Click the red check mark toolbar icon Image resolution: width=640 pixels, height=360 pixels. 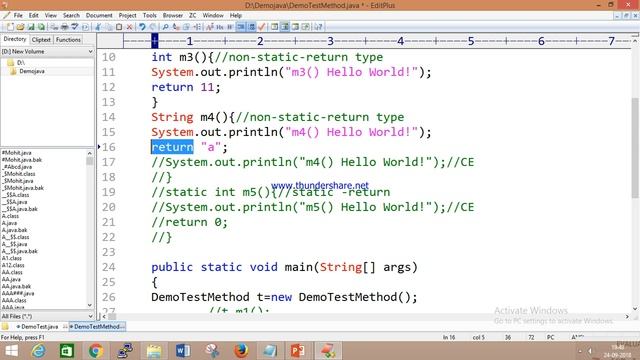point(262,27)
